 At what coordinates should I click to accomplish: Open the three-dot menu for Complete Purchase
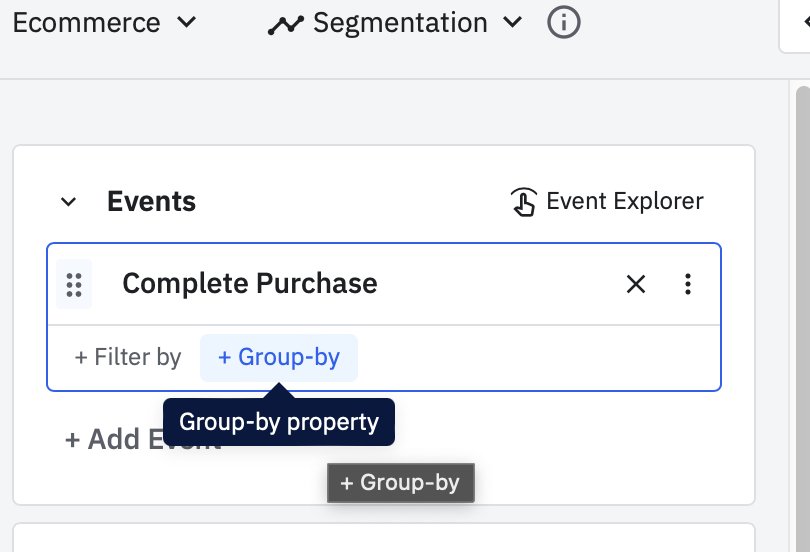(688, 284)
